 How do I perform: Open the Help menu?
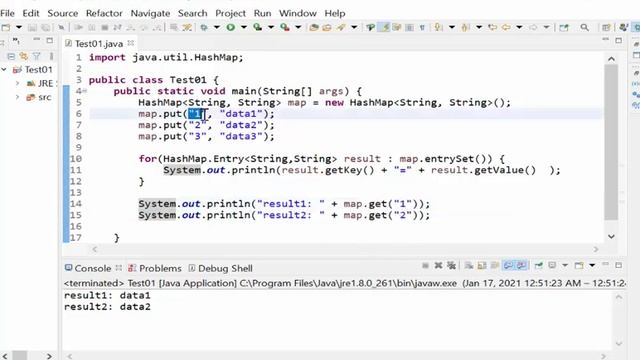[x=335, y=13]
